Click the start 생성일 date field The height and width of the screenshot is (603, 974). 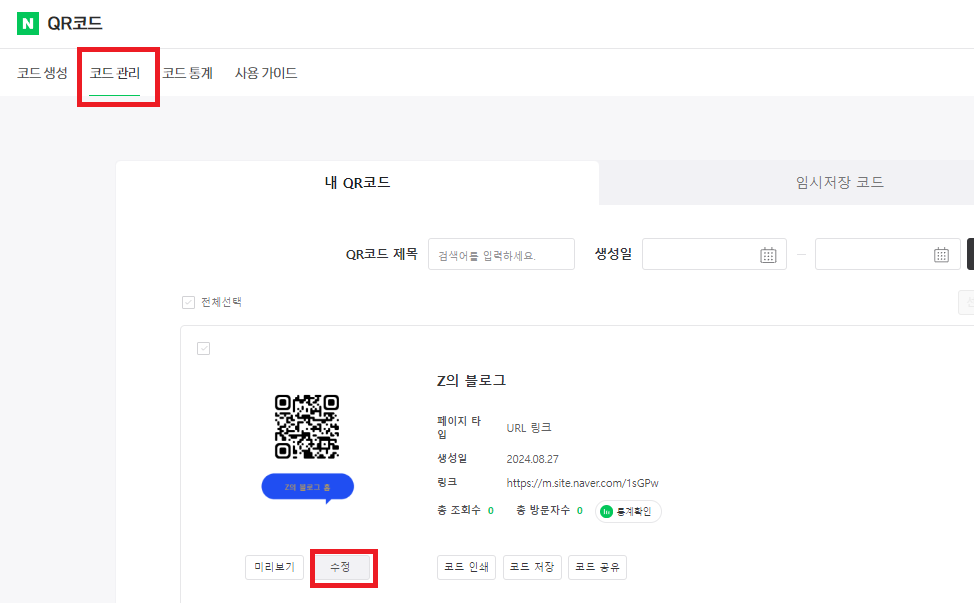coord(714,254)
